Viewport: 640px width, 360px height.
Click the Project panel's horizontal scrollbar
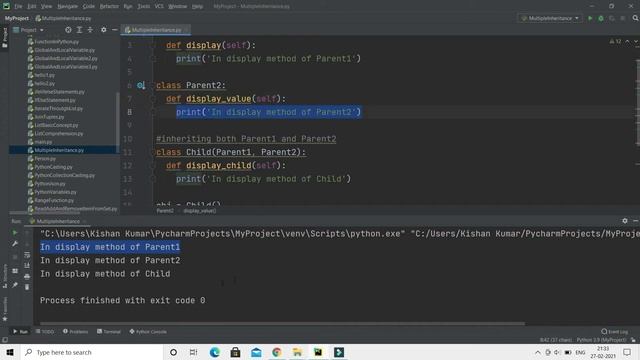(45, 213)
